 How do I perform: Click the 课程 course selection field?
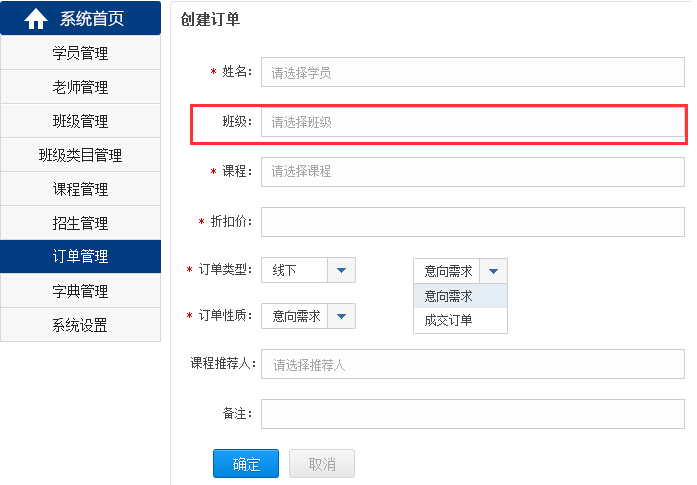tap(472, 172)
